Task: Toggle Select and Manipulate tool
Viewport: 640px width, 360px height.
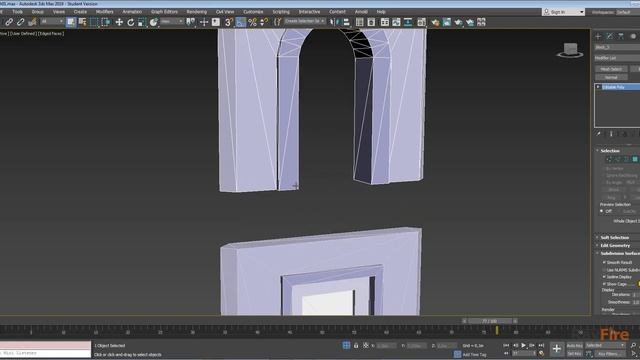Action: pyautogui.click(x=204, y=22)
